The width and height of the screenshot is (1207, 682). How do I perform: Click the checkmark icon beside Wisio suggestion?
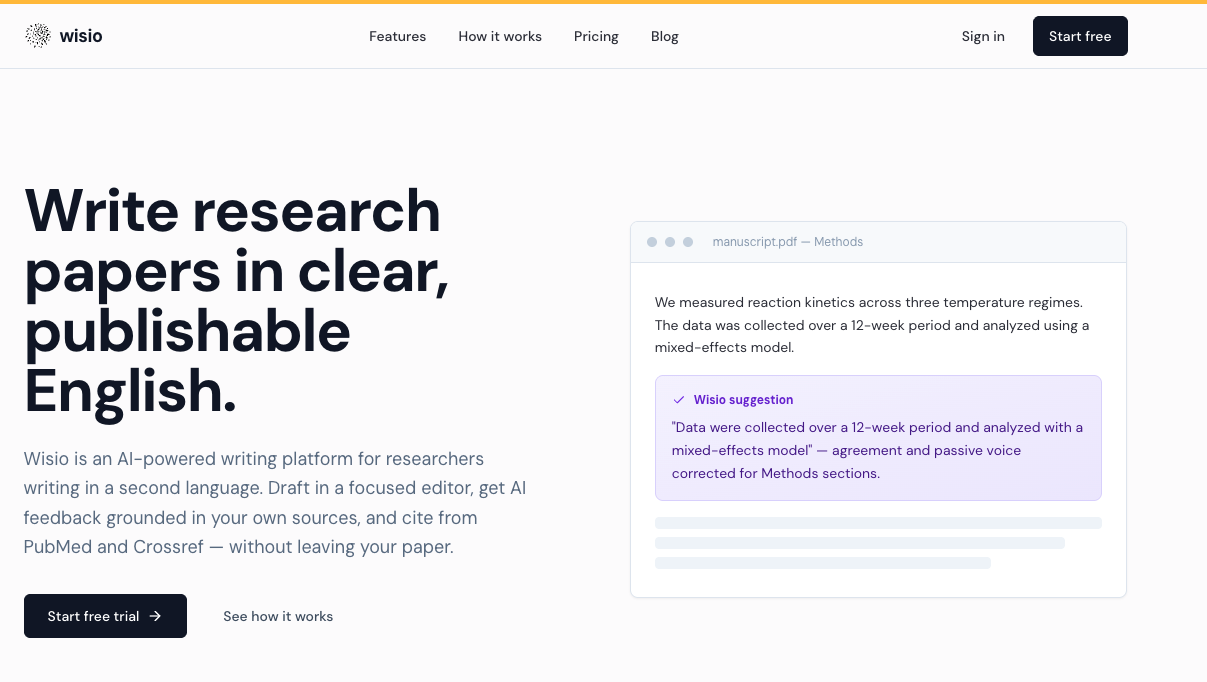679,400
